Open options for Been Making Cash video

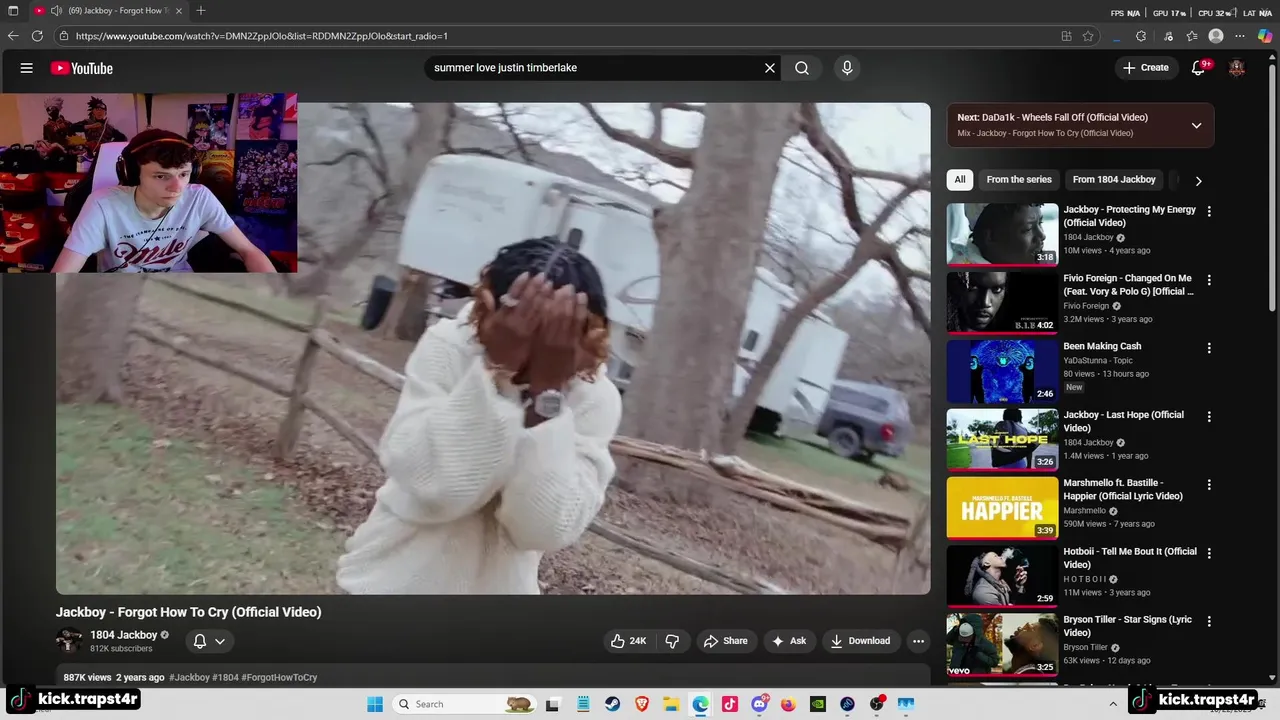(x=1209, y=348)
